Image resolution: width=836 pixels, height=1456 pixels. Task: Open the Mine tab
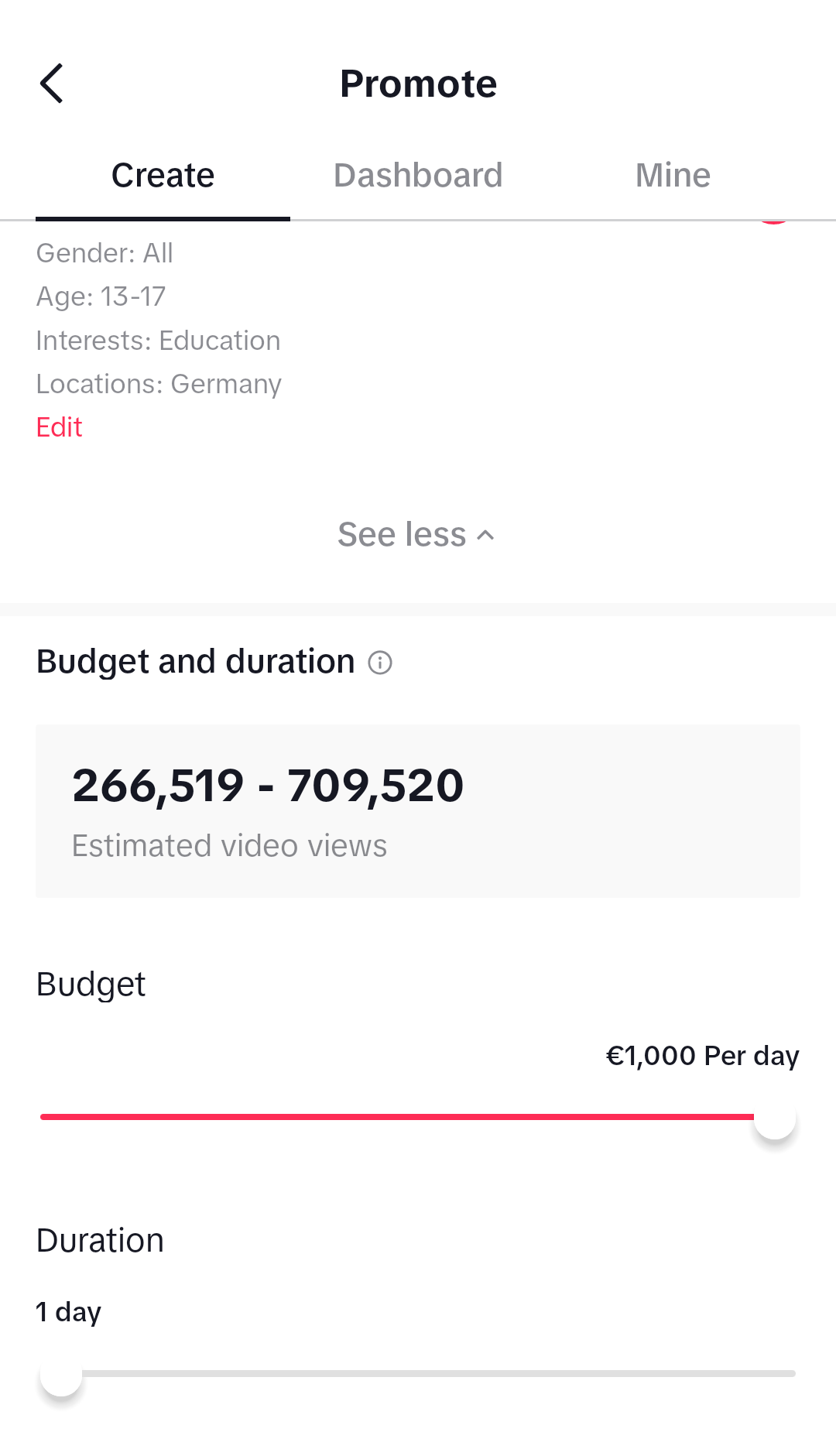click(x=673, y=176)
